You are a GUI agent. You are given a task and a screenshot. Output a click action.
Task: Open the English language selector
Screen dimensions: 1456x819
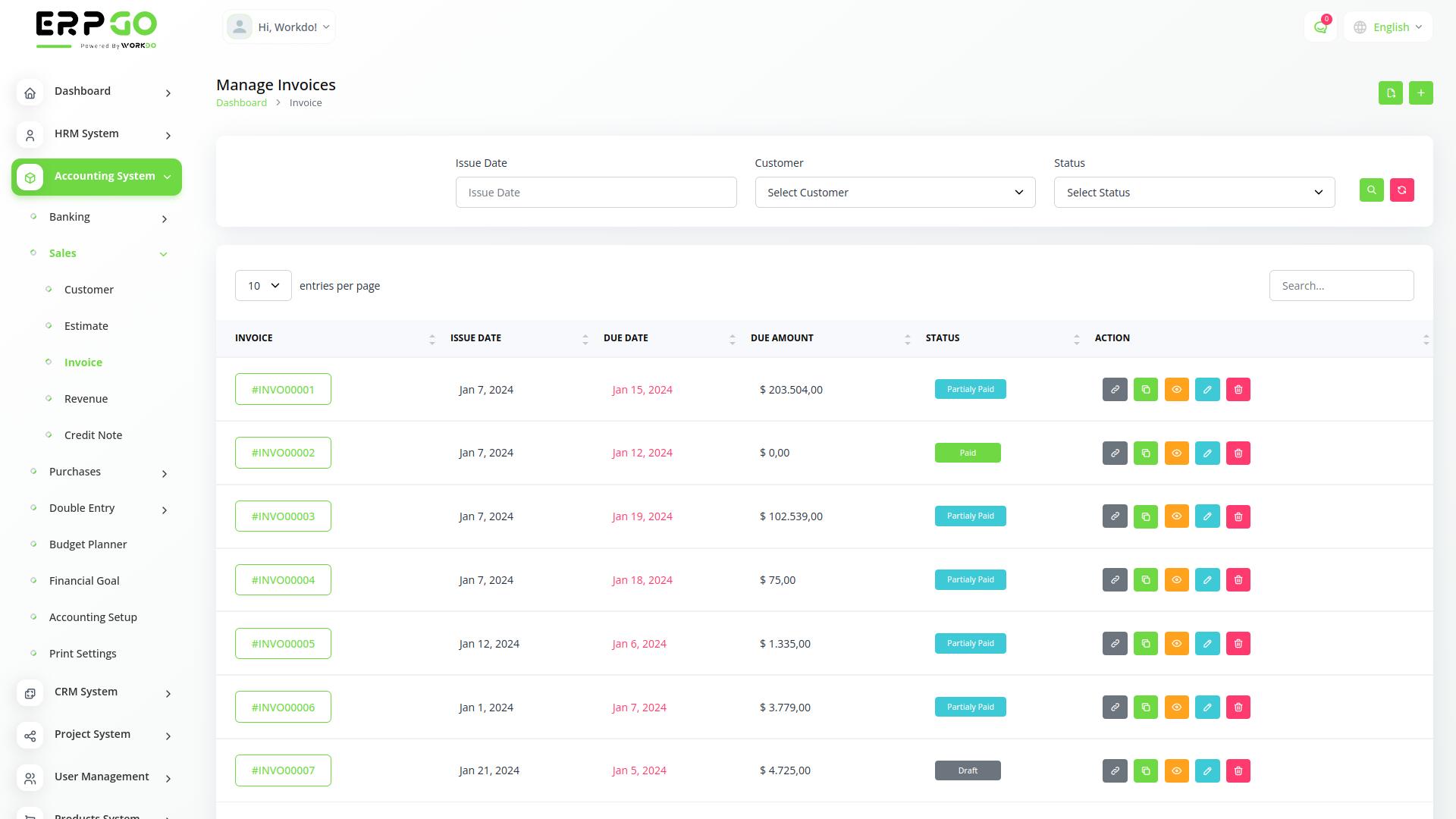1388,27
